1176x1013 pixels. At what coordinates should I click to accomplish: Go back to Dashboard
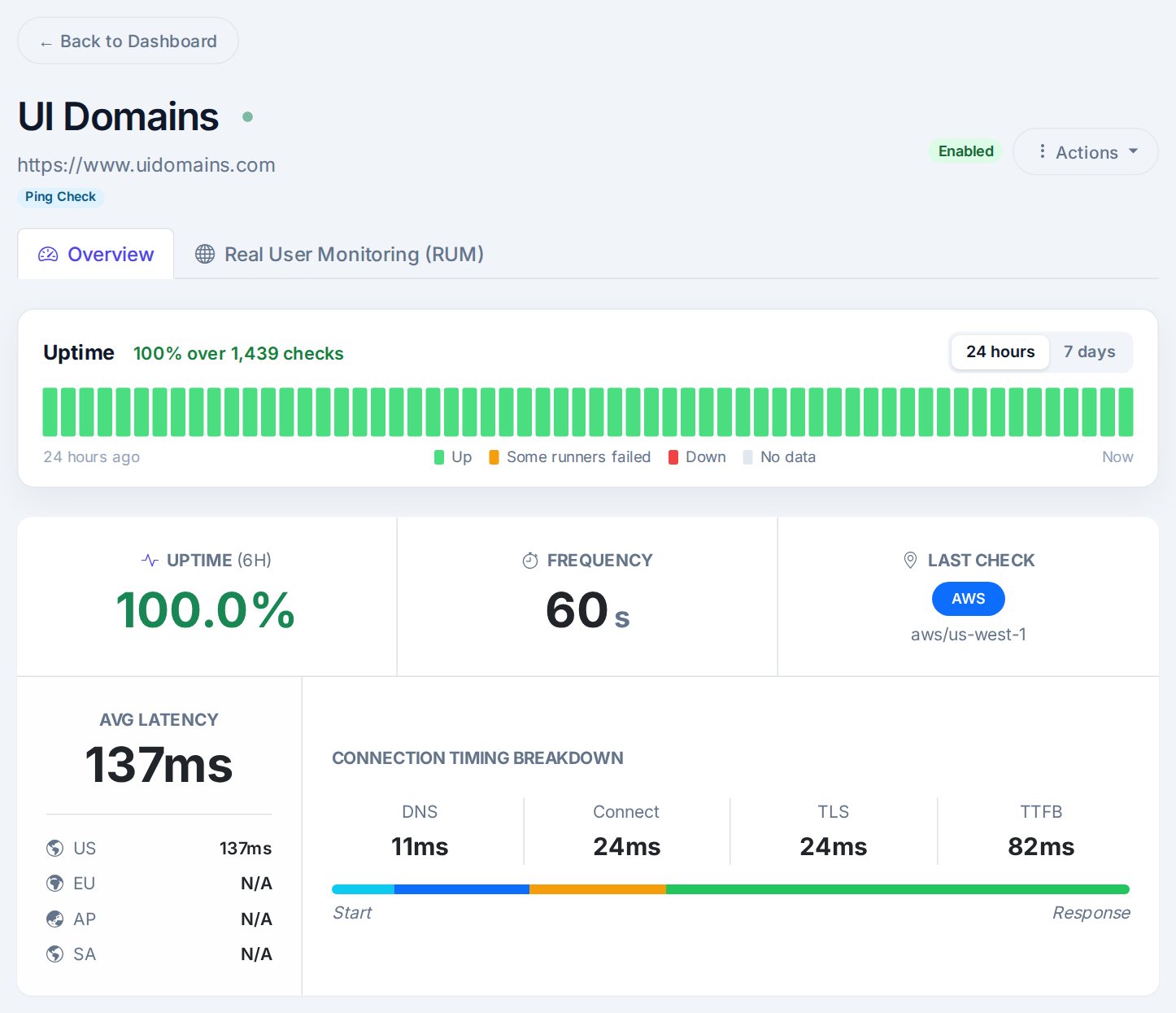[128, 41]
